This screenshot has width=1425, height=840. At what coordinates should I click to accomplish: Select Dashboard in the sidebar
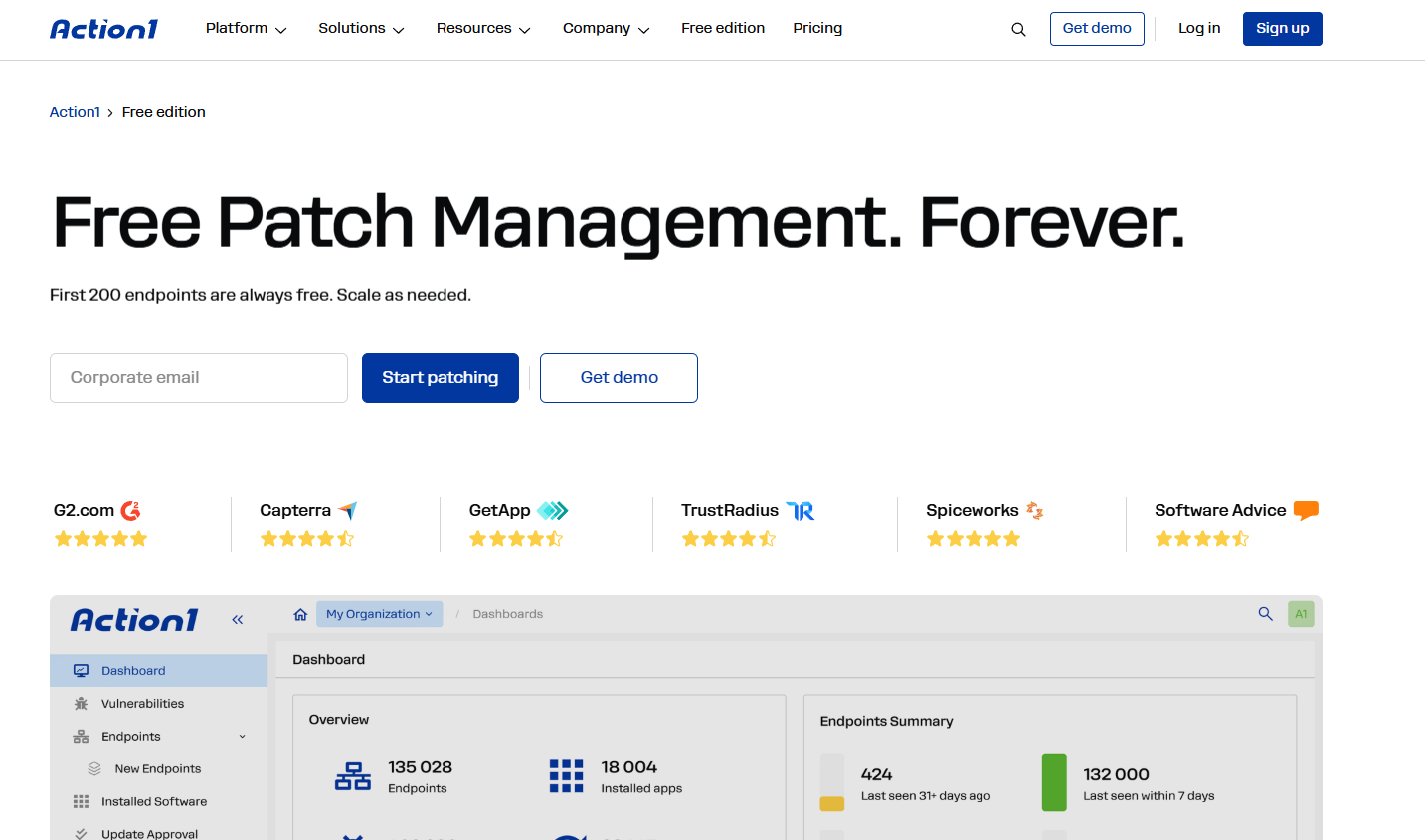[159, 671]
